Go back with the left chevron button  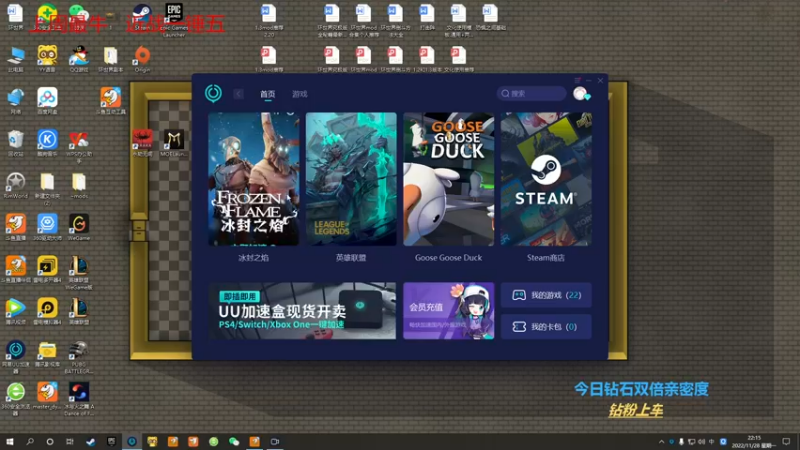pos(238,94)
